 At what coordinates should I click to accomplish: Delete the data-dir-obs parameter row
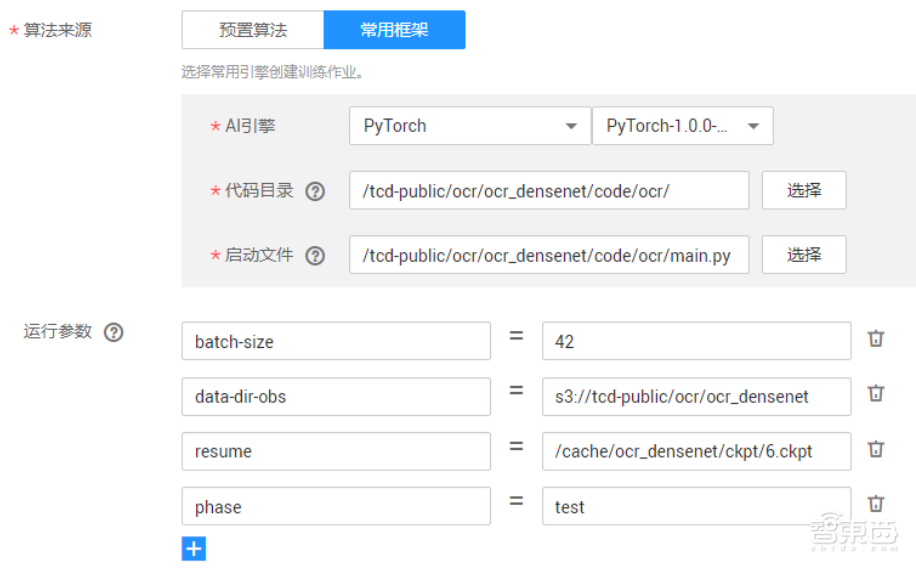pyautogui.click(x=876, y=394)
